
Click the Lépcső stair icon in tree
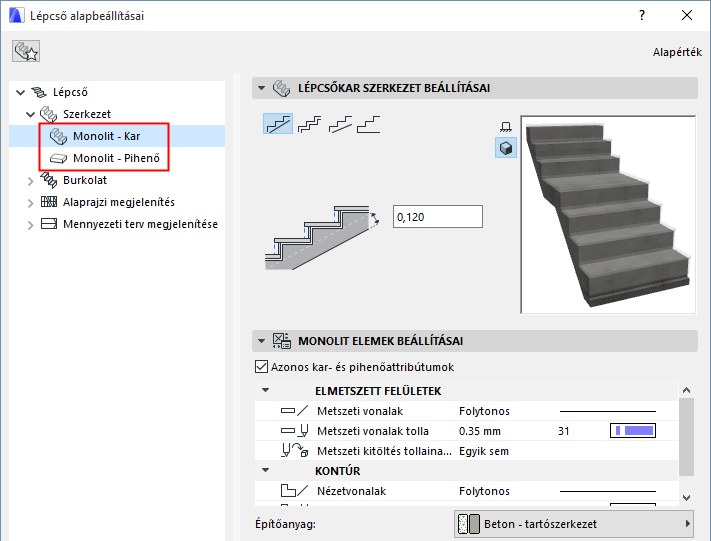39,92
